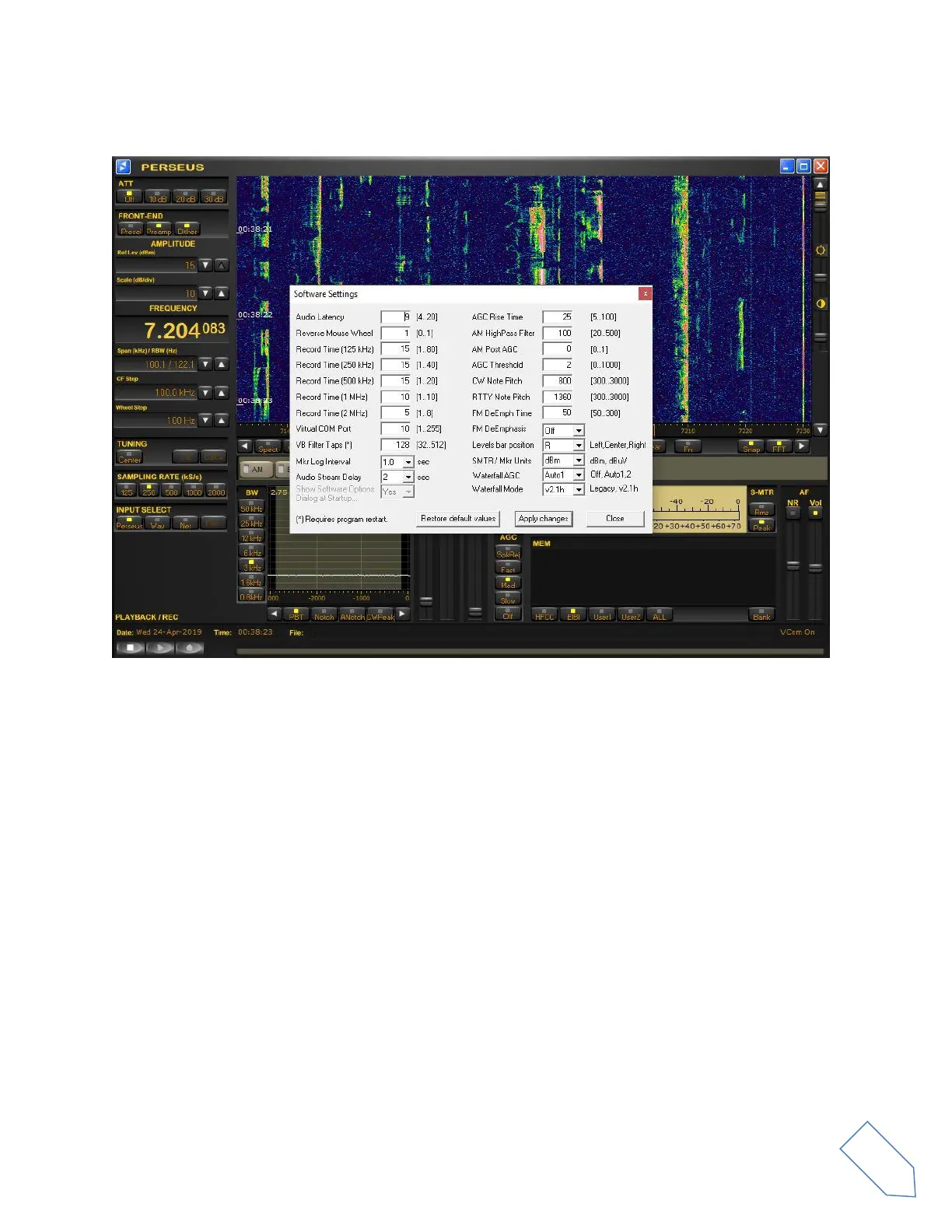Decrease Ref Lev with its down arrow

pos(205,265)
